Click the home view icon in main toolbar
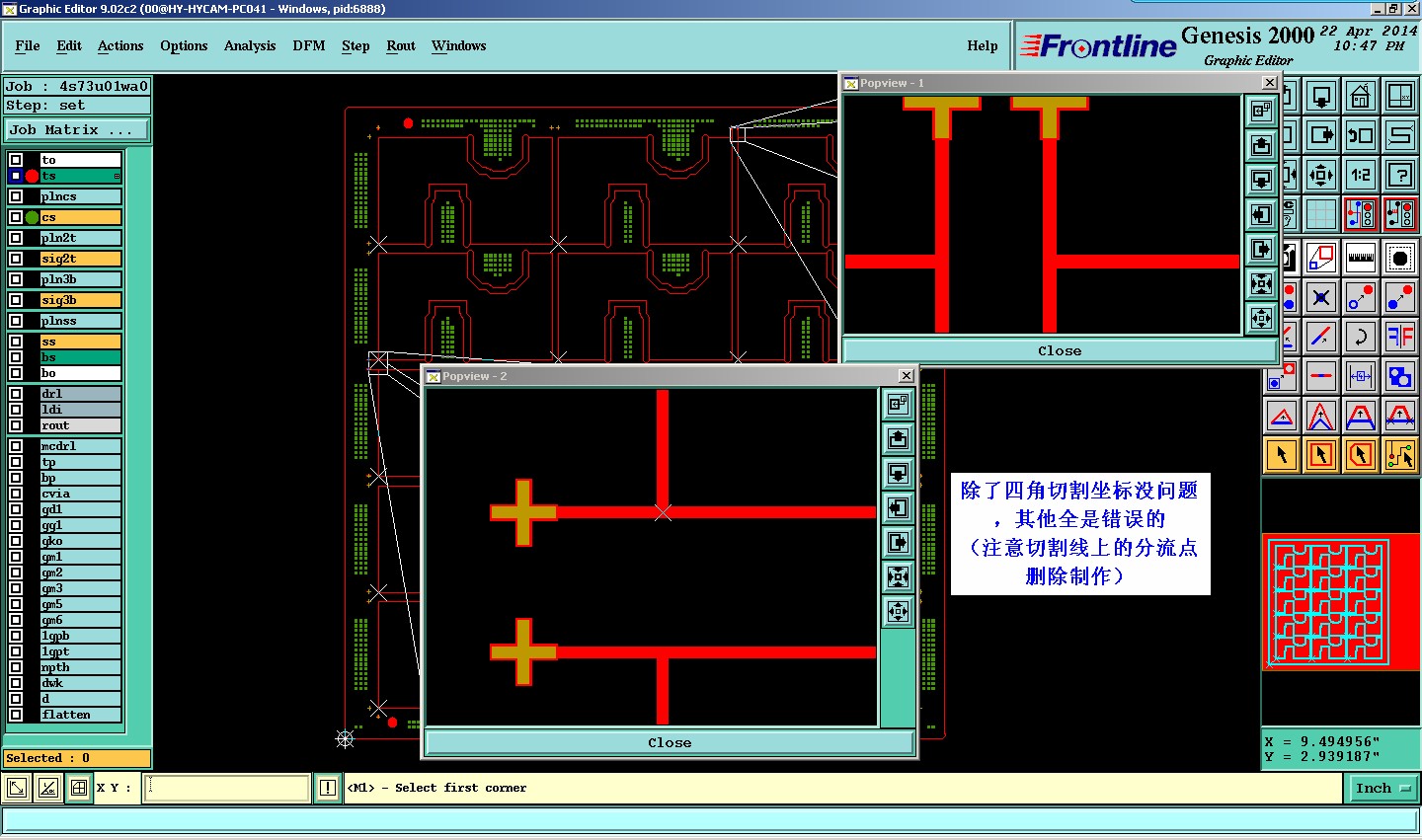This screenshot has height=840, width=1422. coord(1361,97)
